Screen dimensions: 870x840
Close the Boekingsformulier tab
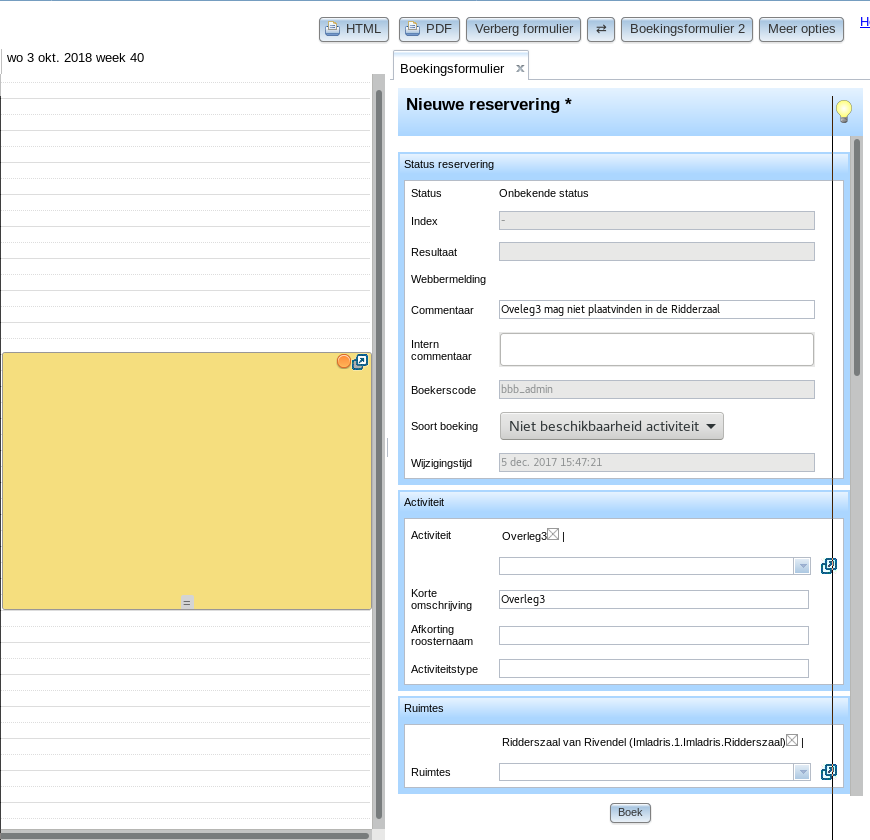[520, 68]
